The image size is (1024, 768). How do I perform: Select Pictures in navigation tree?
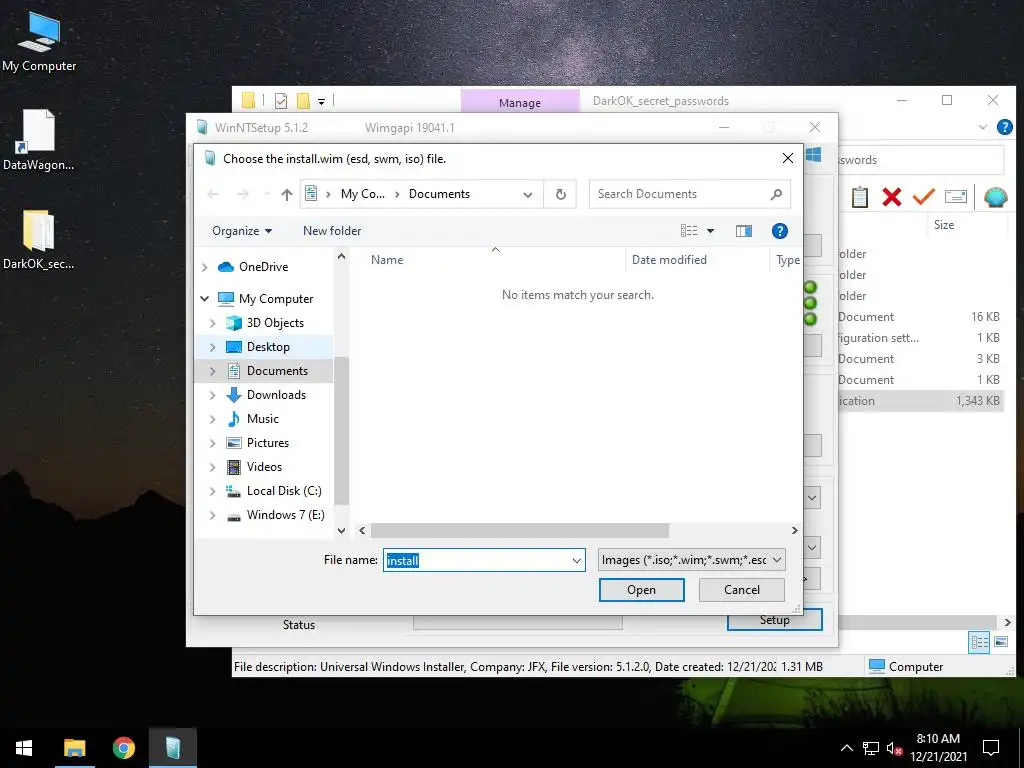268,443
